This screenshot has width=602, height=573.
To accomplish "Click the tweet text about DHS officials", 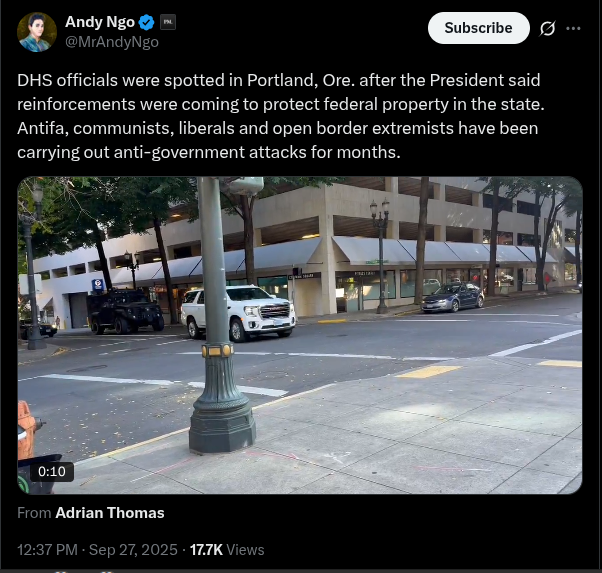I will coord(281,116).
